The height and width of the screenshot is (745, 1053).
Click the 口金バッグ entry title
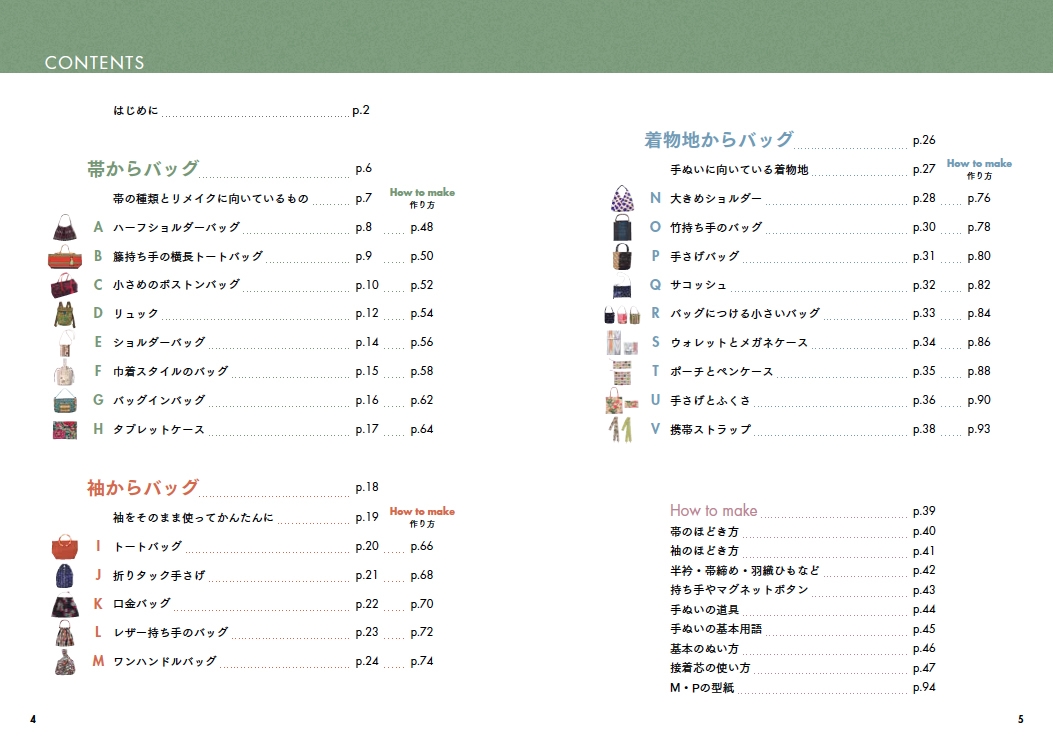(x=142, y=604)
